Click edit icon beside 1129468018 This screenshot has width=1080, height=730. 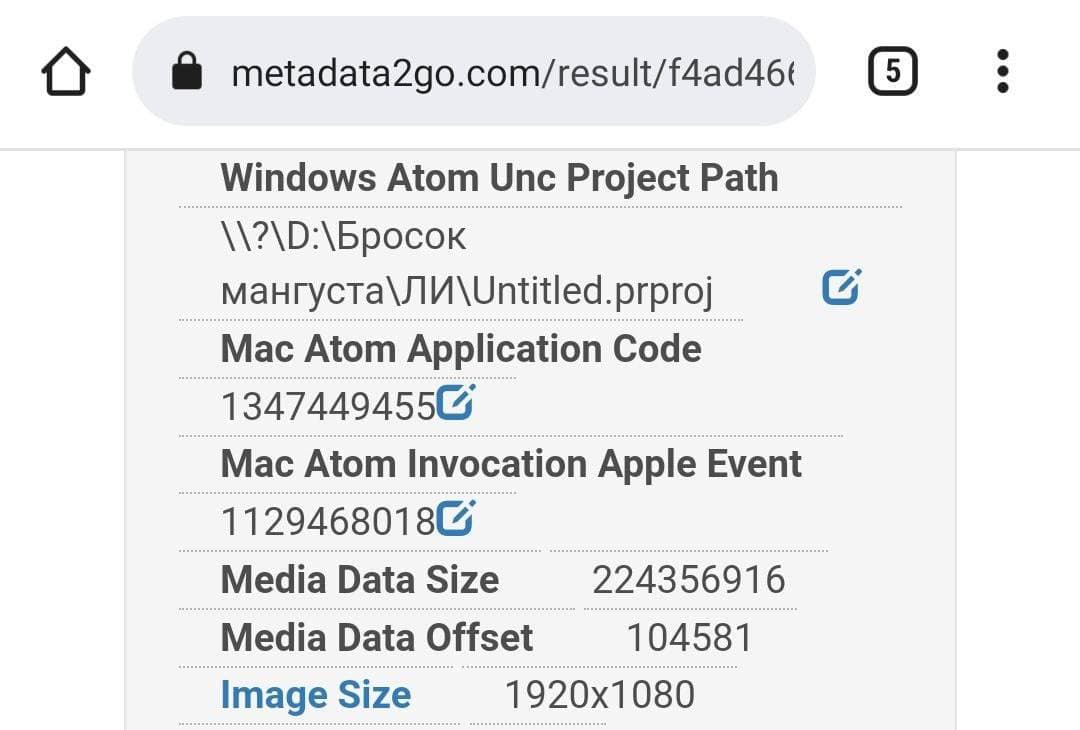click(456, 518)
